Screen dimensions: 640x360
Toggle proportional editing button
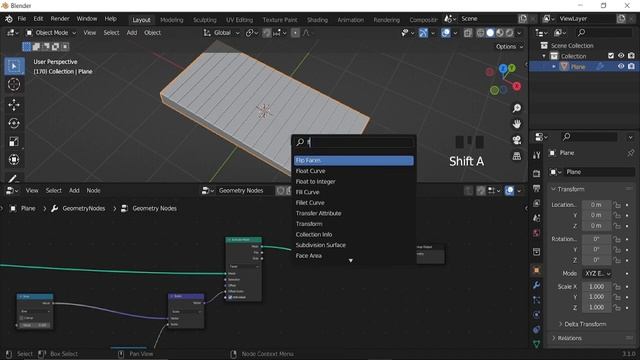pyautogui.click(x=295, y=33)
